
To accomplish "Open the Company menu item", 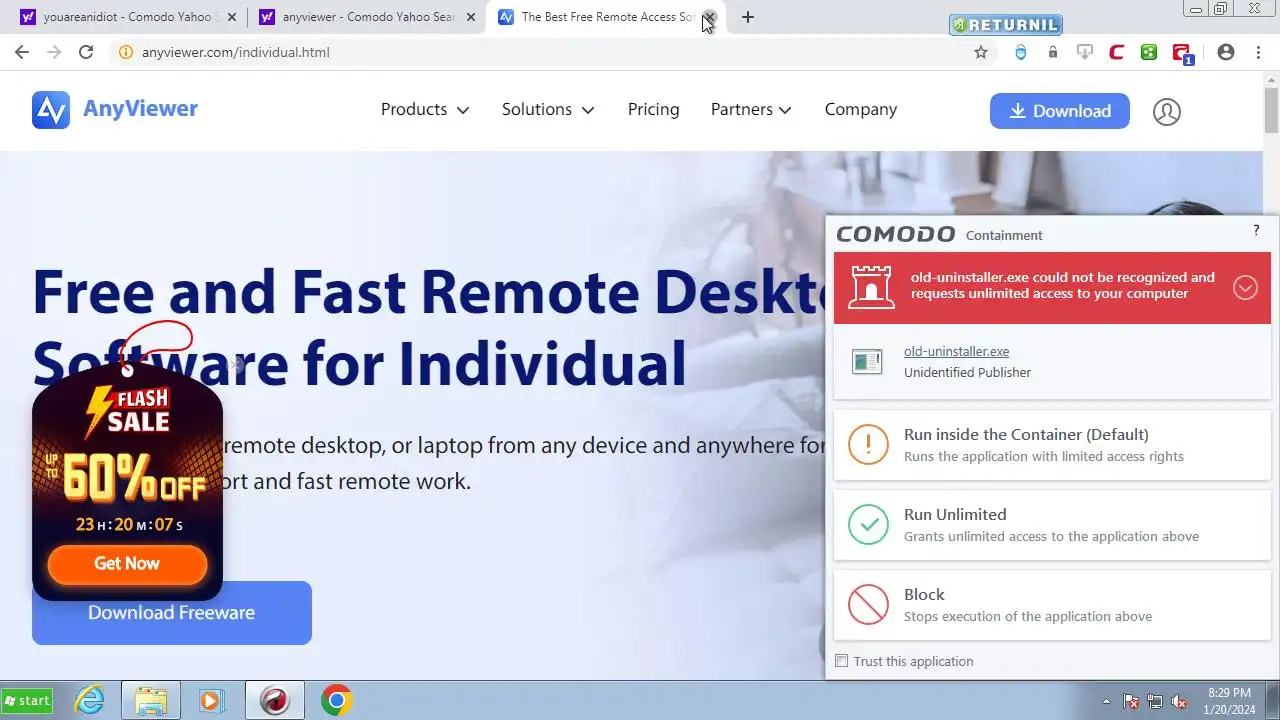I will tap(860, 110).
